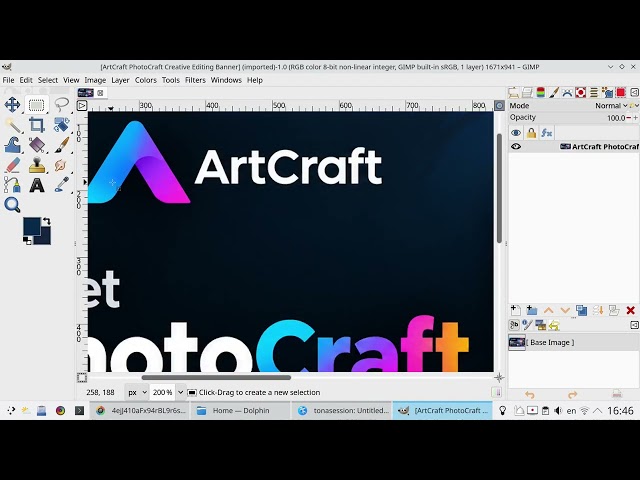This screenshot has height=480, width=640.
Task: Open the zoom 200% dropdown arrow
Action: pos(180,392)
